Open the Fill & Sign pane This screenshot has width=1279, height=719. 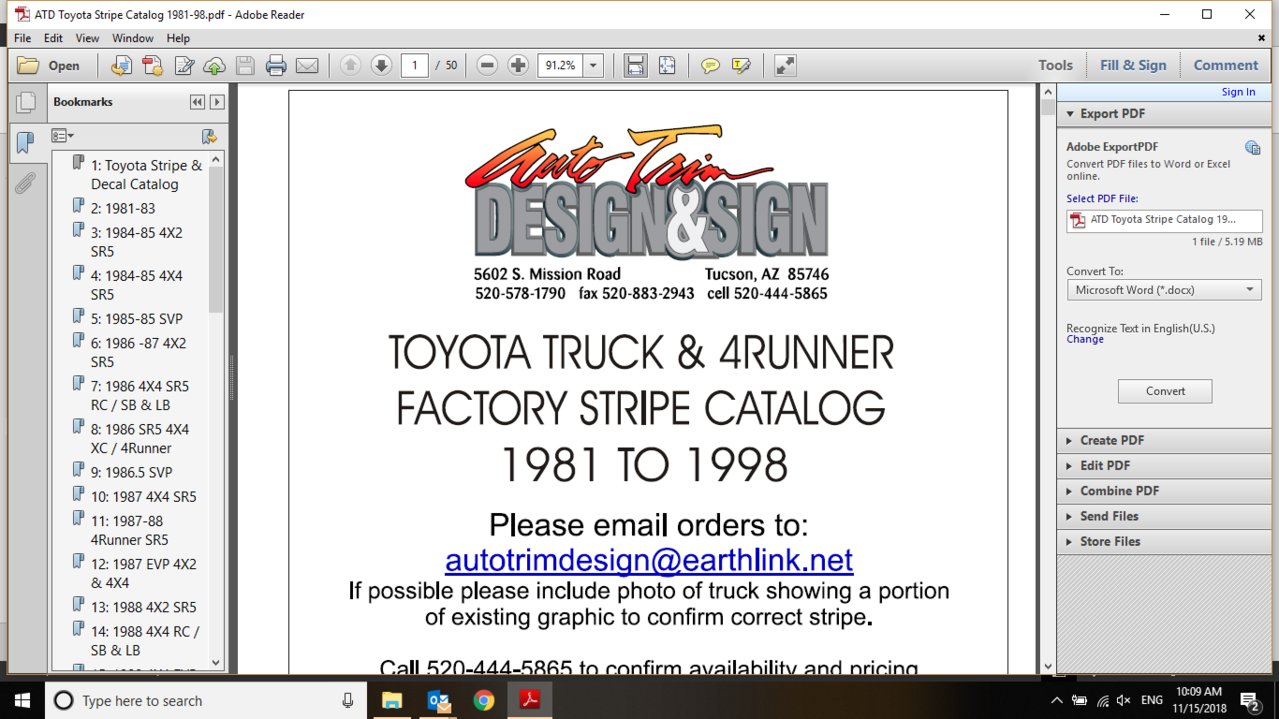[x=1133, y=65]
